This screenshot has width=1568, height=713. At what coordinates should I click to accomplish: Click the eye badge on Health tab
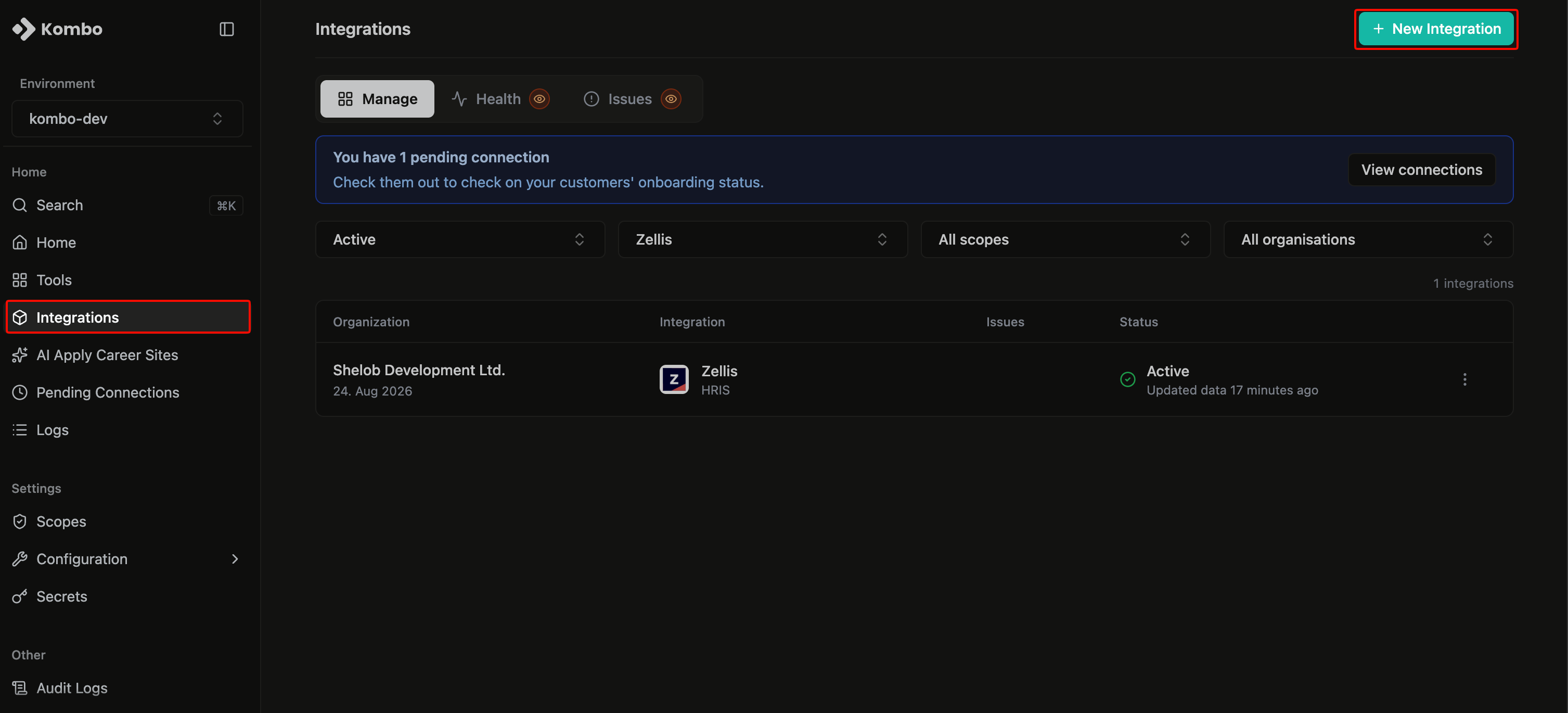pos(539,99)
